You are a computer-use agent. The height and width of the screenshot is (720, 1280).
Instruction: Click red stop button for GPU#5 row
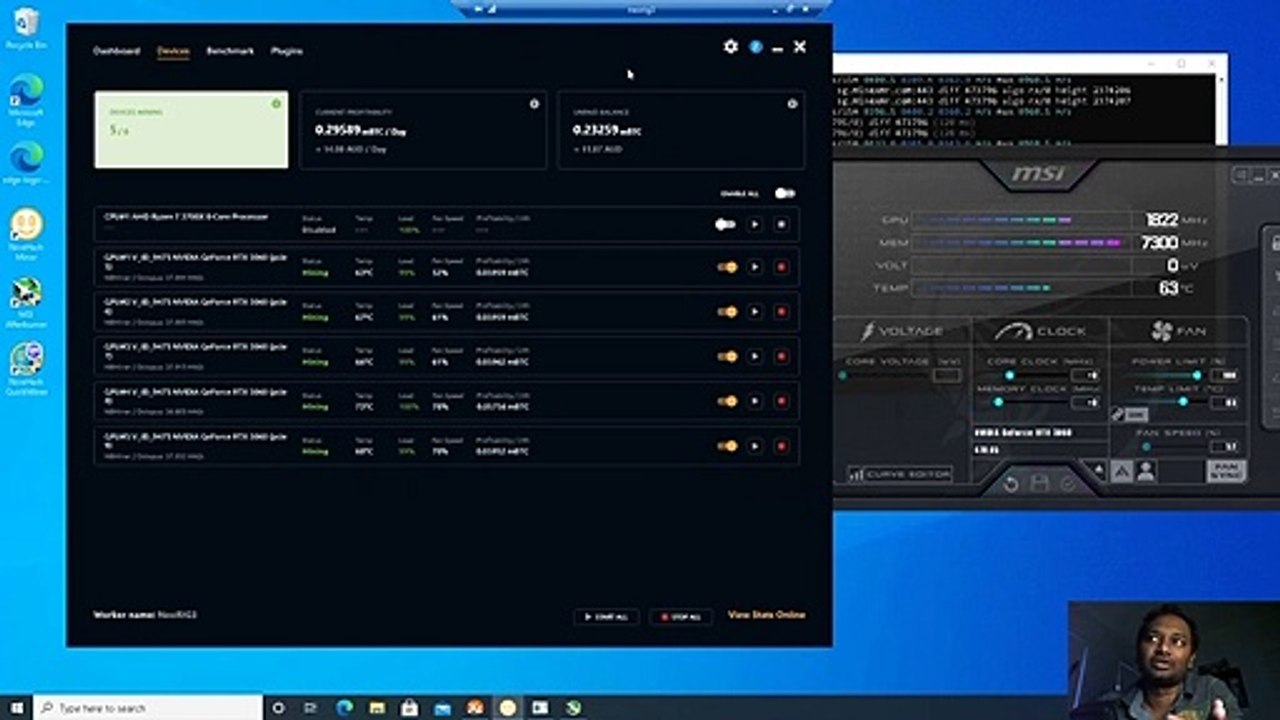(781, 446)
